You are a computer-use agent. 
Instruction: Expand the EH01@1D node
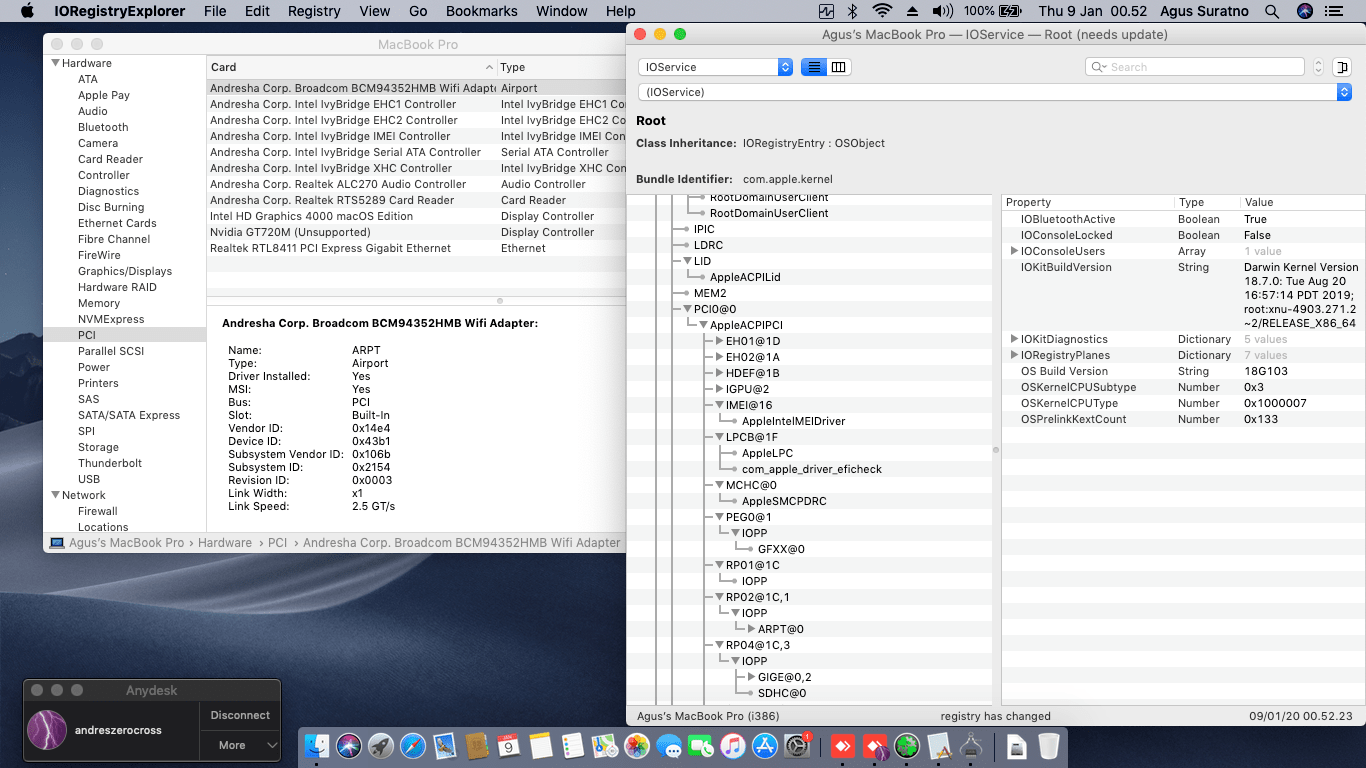tap(719, 341)
